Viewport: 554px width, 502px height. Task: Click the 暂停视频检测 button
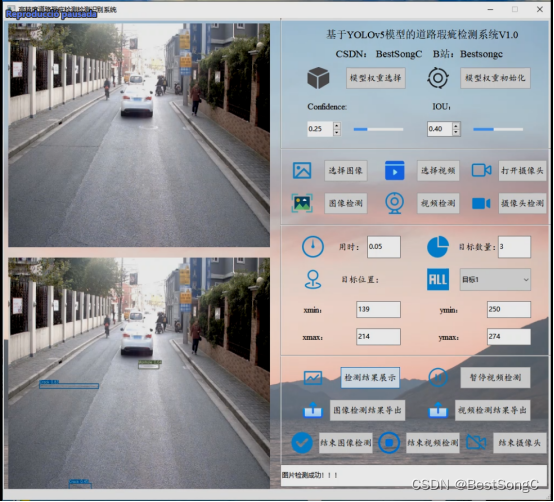(495, 378)
